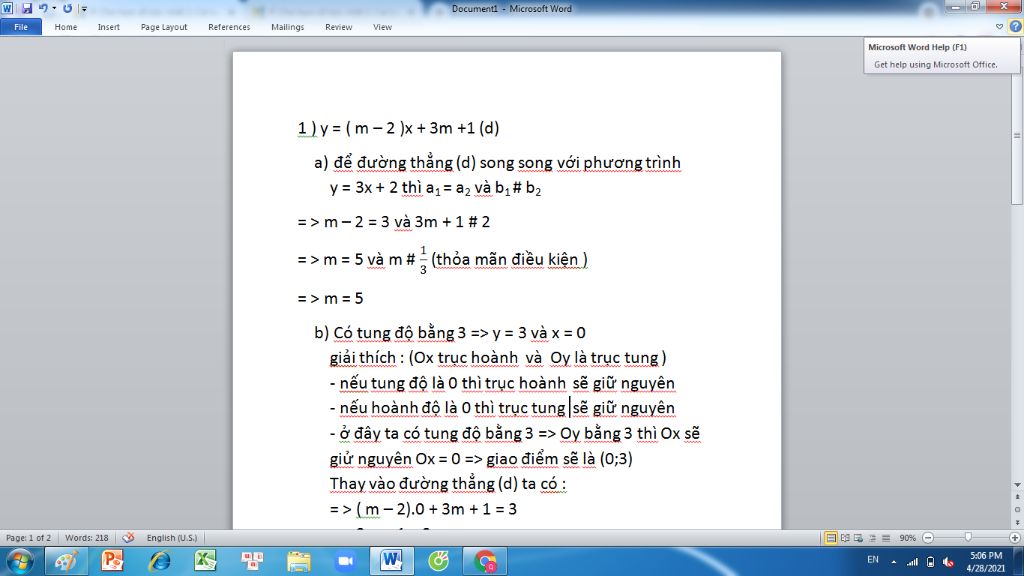Open the File tab

(21, 27)
